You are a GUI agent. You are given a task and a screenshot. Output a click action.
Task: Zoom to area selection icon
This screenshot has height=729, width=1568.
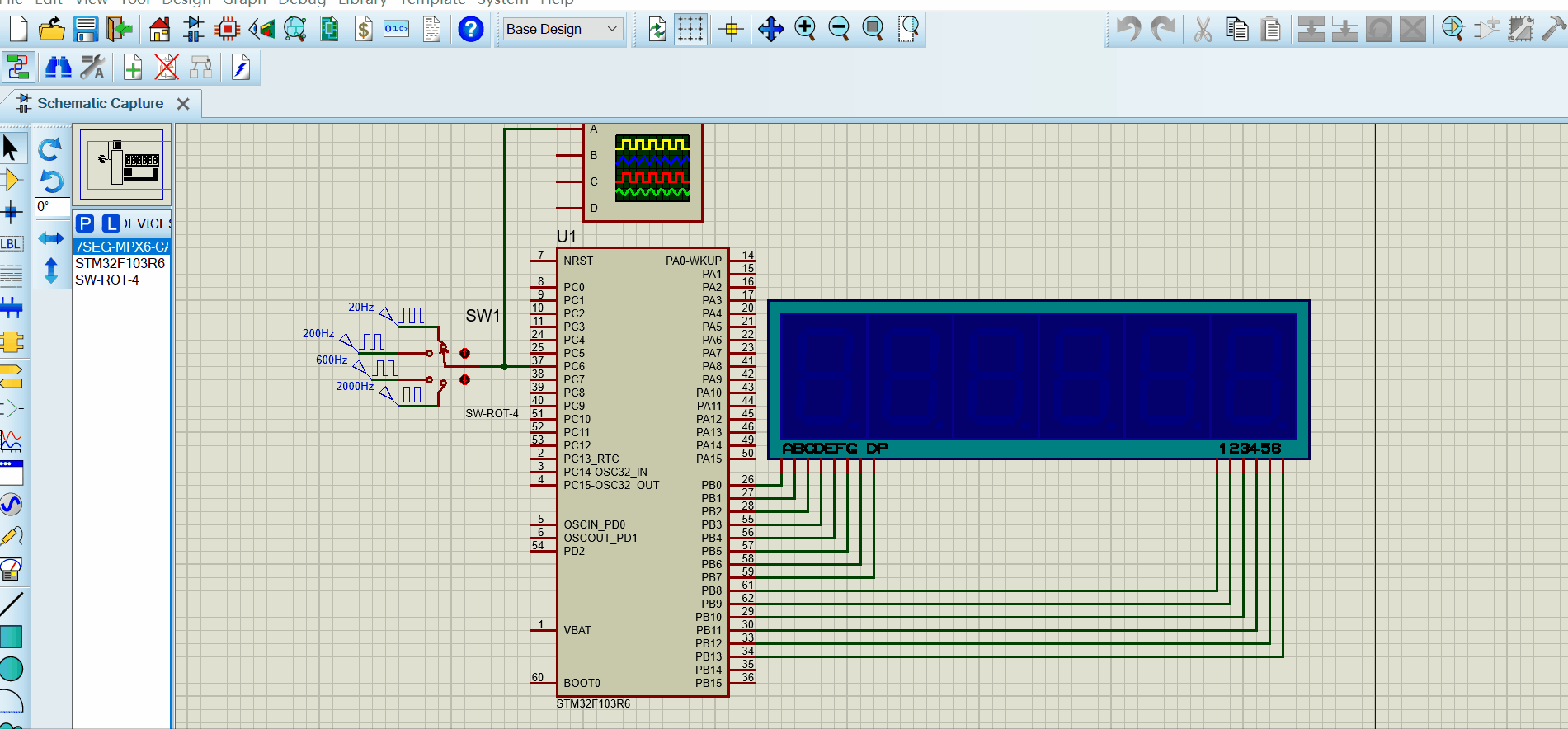pyautogui.click(x=908, y=29)
